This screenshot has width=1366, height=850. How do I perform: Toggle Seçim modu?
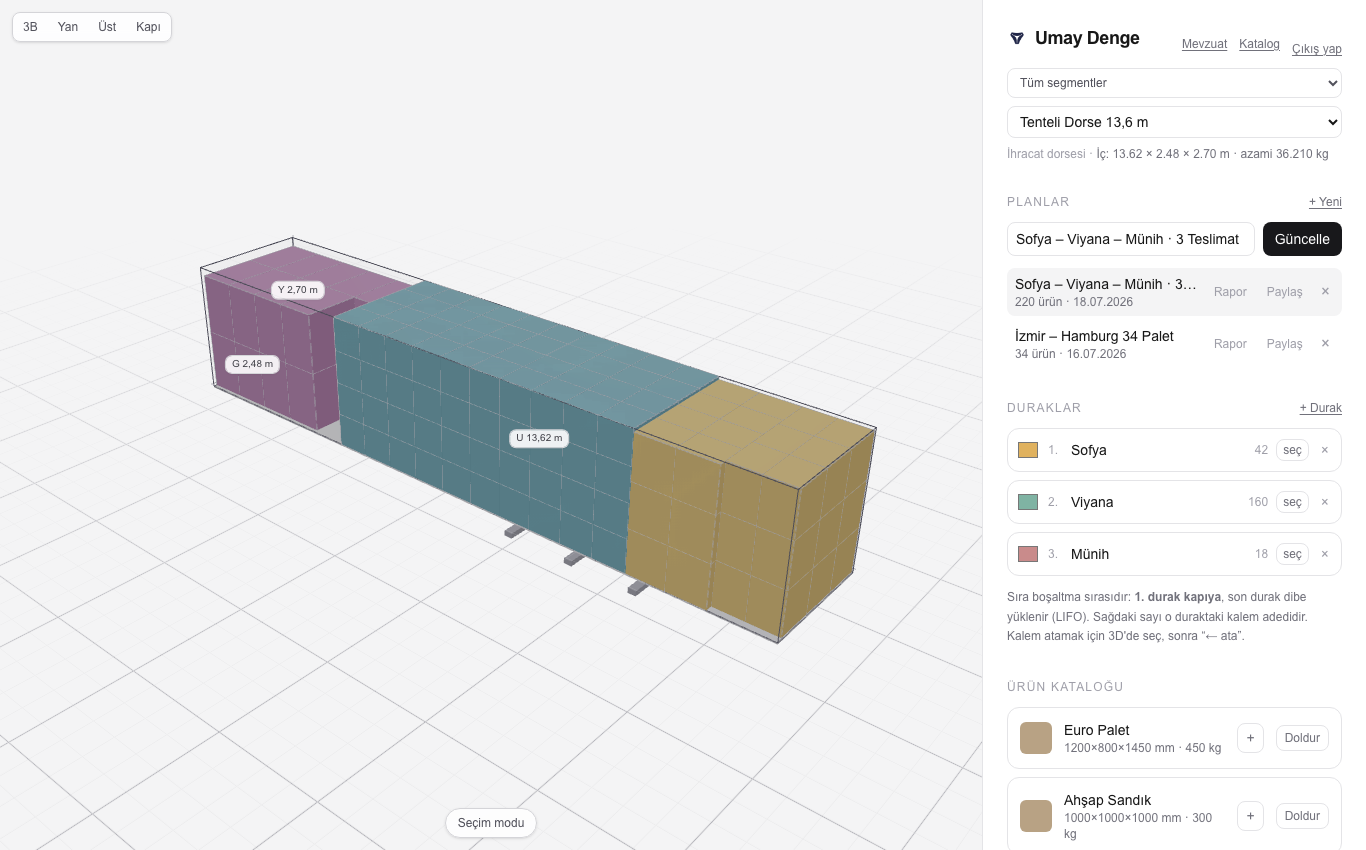coord(491,823)
